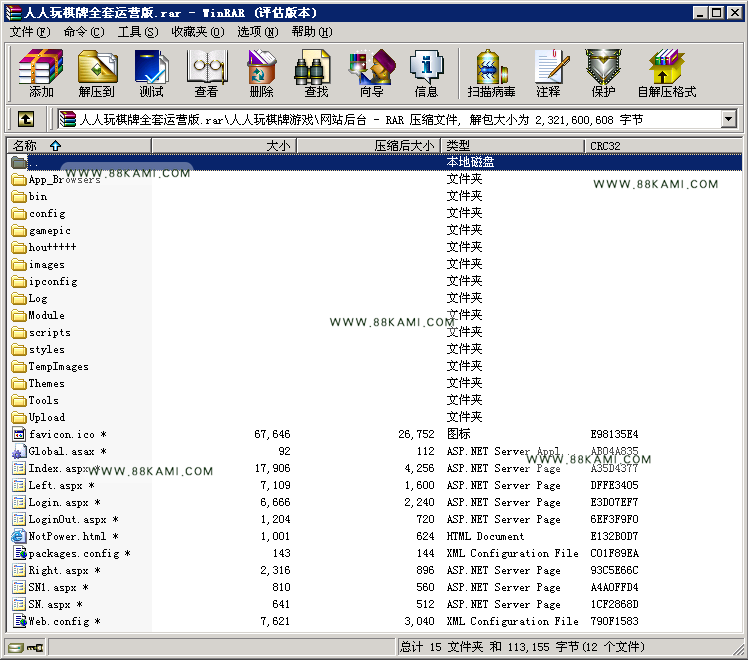Select the SN.aspx file
This screenshot has width=748, height=660.
pos(49,604)
